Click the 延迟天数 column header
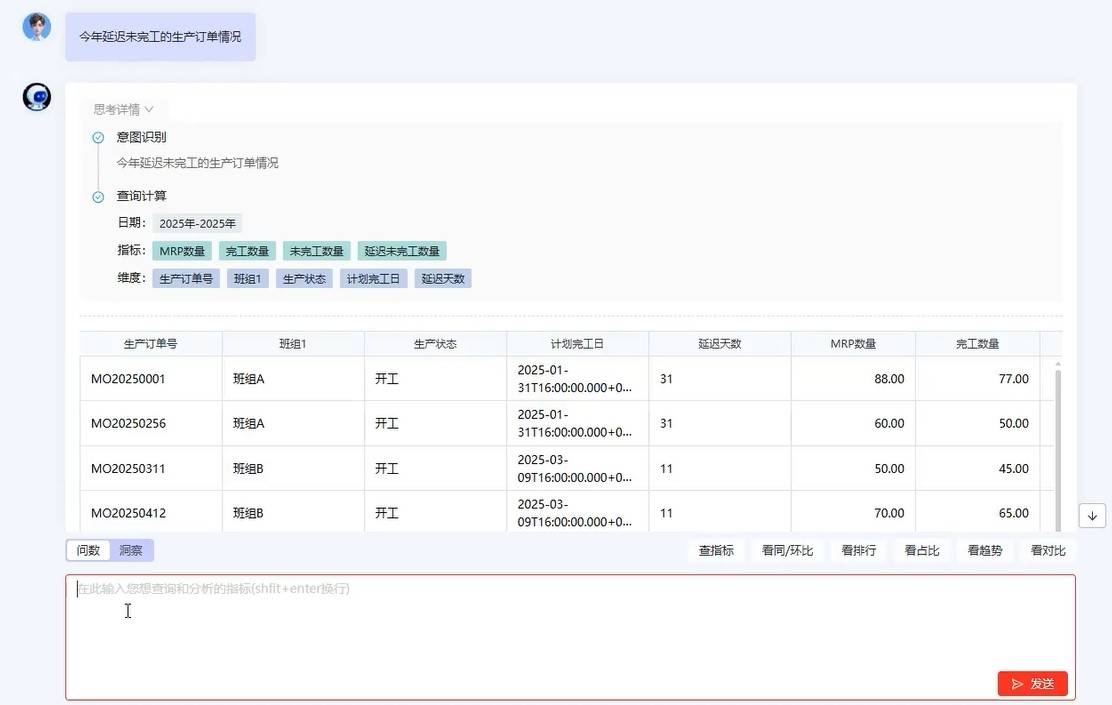 coord(720,344)
